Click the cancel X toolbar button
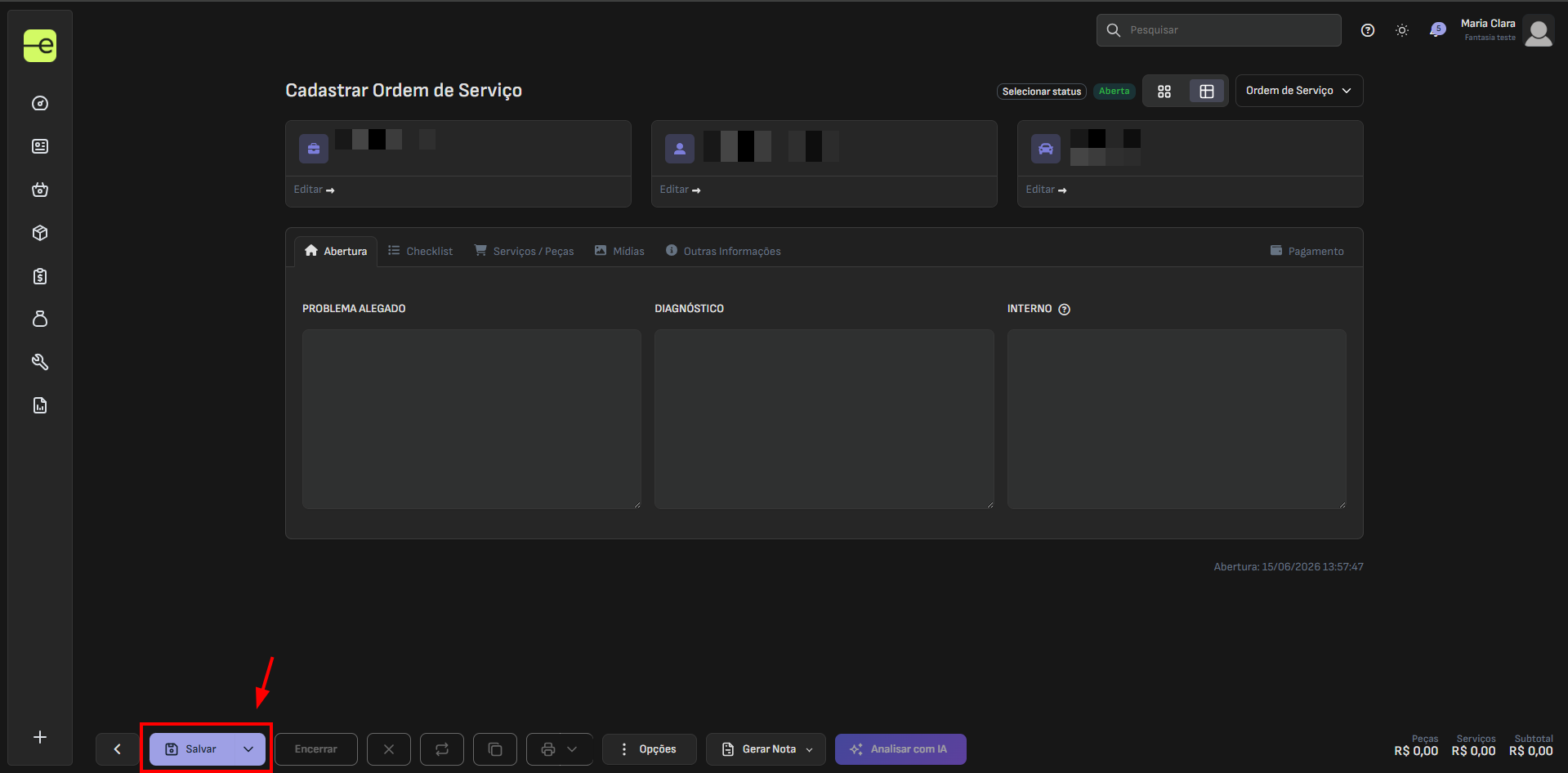 click(x=389, y=749)
